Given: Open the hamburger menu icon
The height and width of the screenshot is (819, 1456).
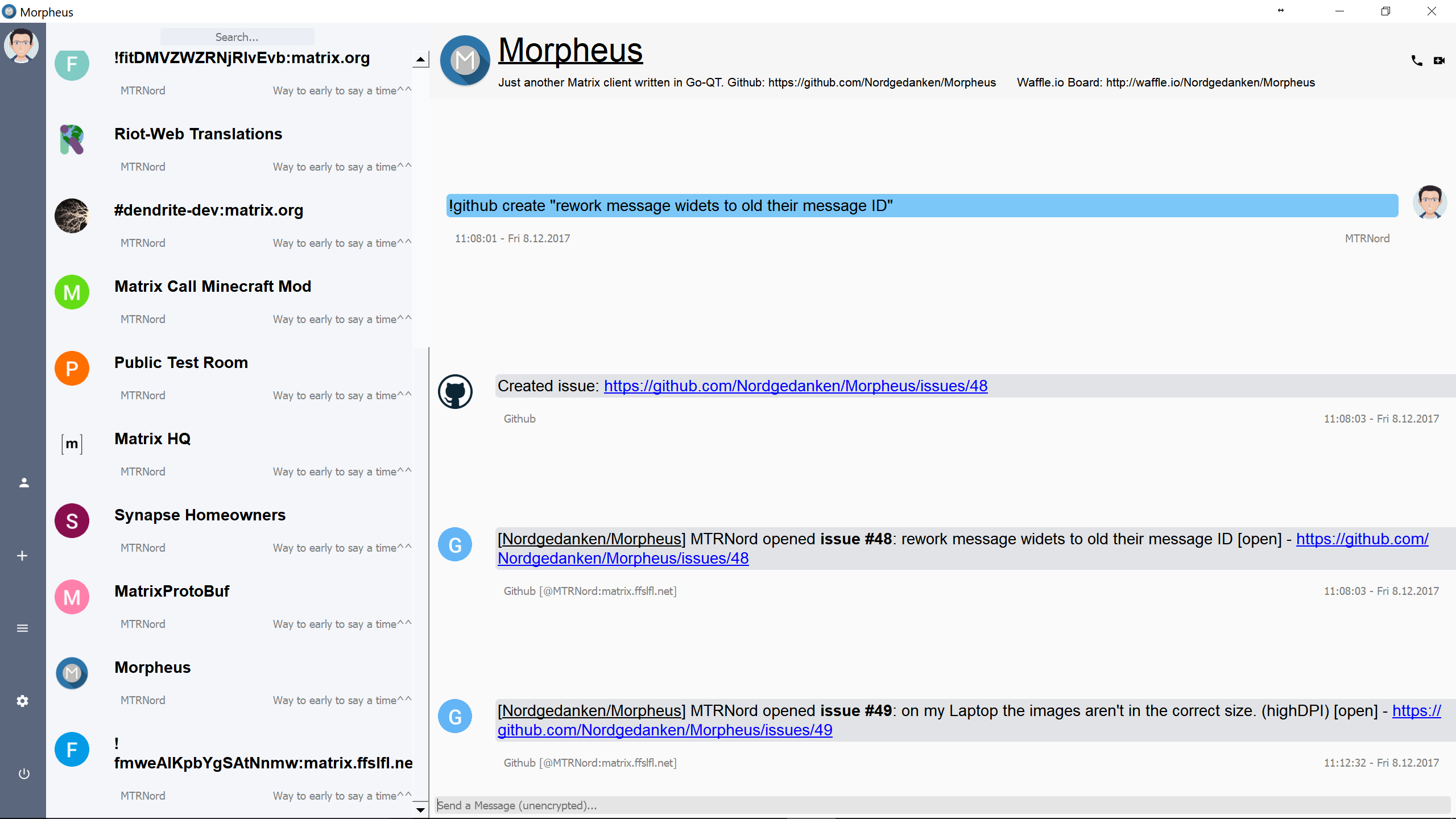Looking at the screenshot, I should 22,628.
